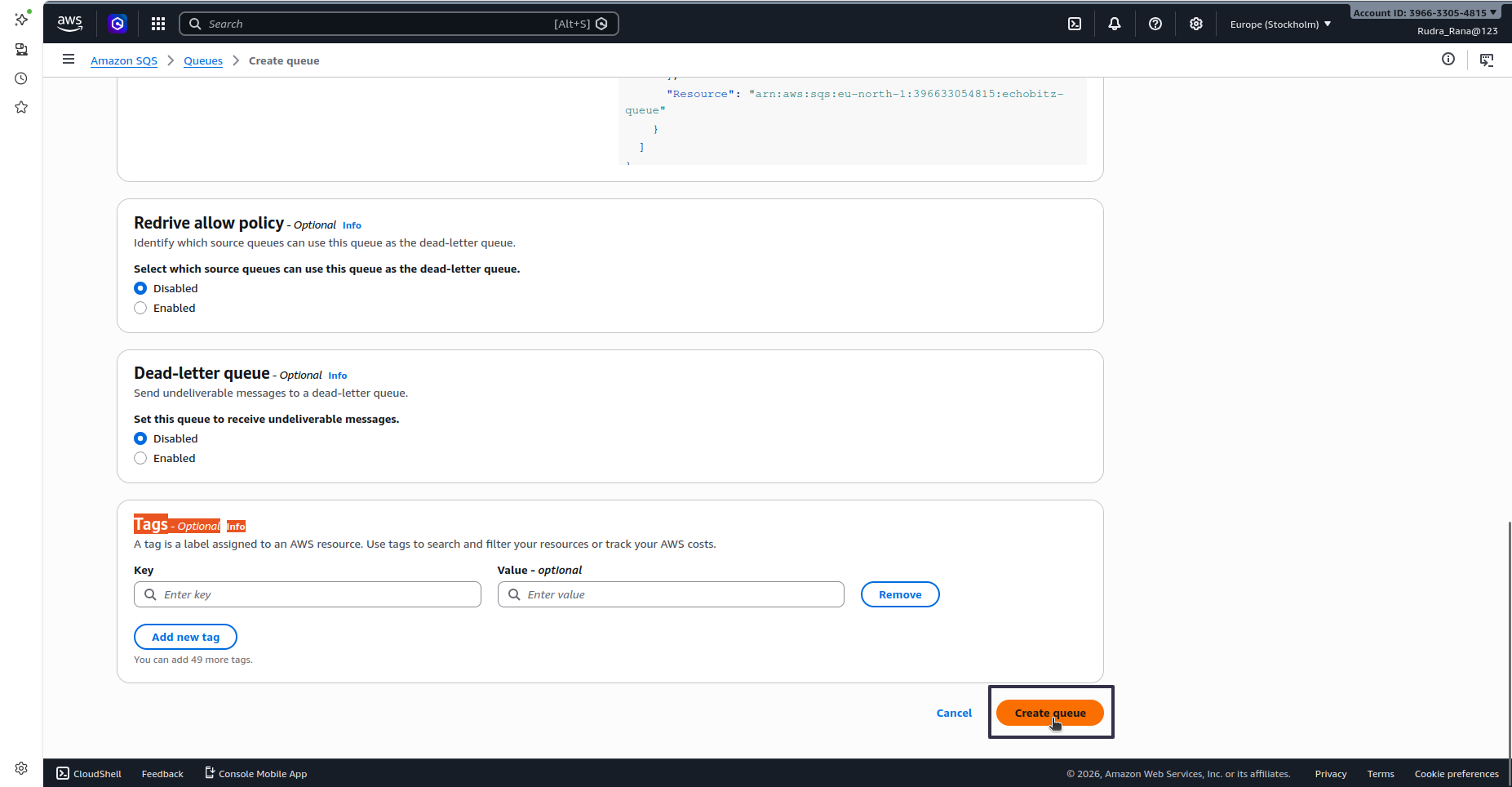Open the settings gear in top bar
The width and height of the screenshot is (1512, 787).
click(1196, 24)
